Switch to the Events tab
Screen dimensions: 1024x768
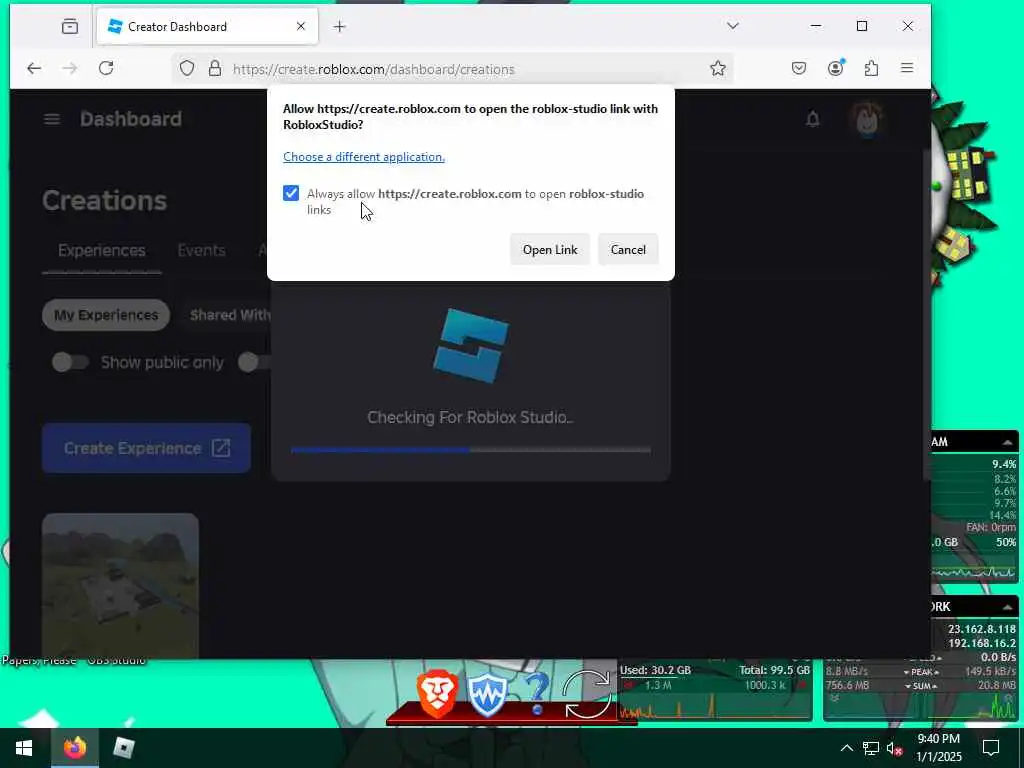click(x=201, y=251)
